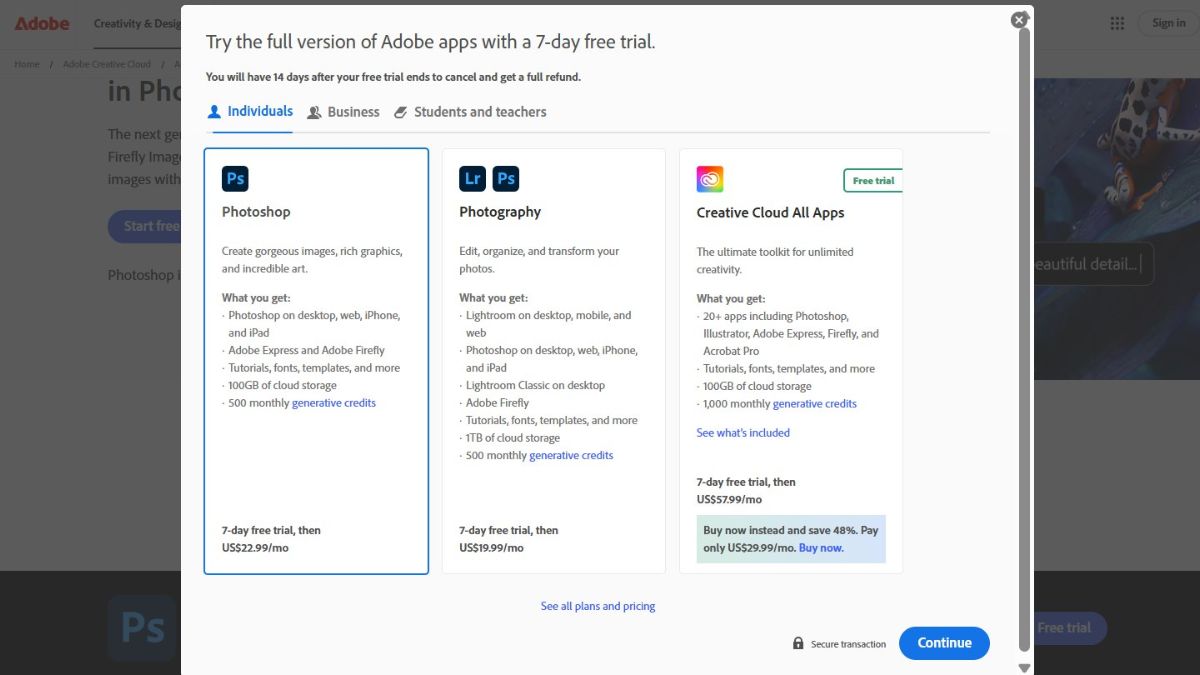Click See what's included link
The image size is (1200, 675).
[743, 433]
